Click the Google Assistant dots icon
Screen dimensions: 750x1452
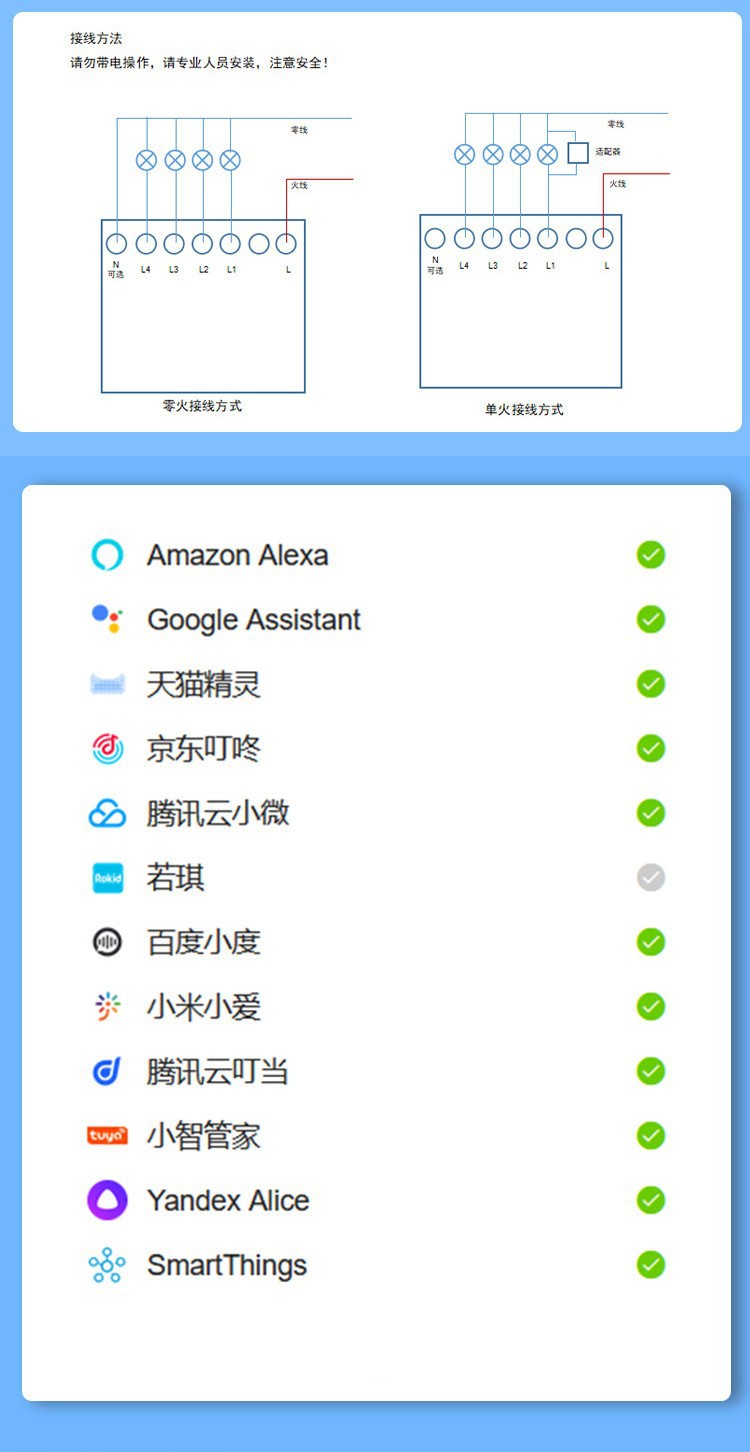coord(107,619)
